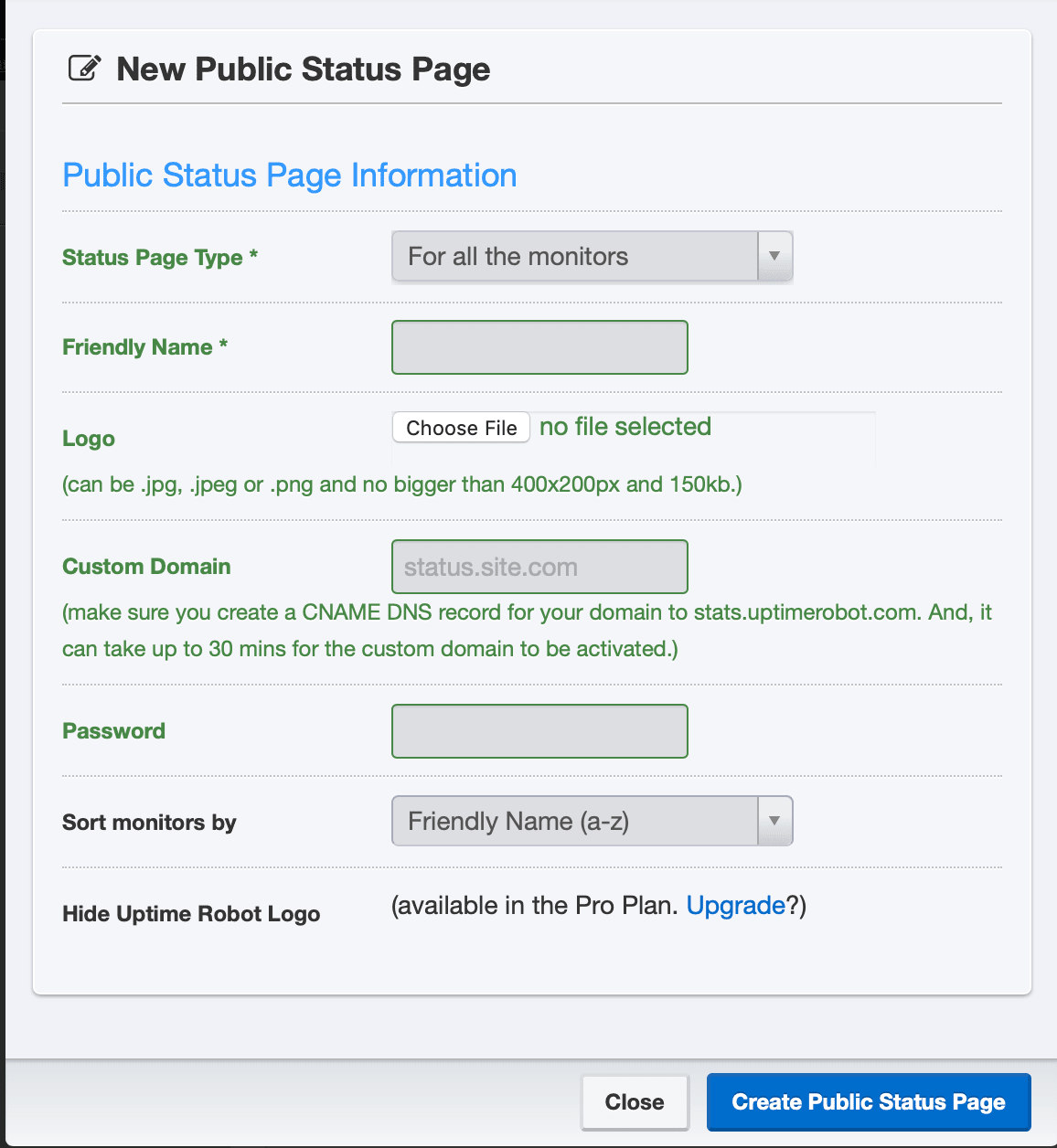Open the Status Page Type dropdown
Viewport: 1057px width, 1148px height.
click(592, 256)
